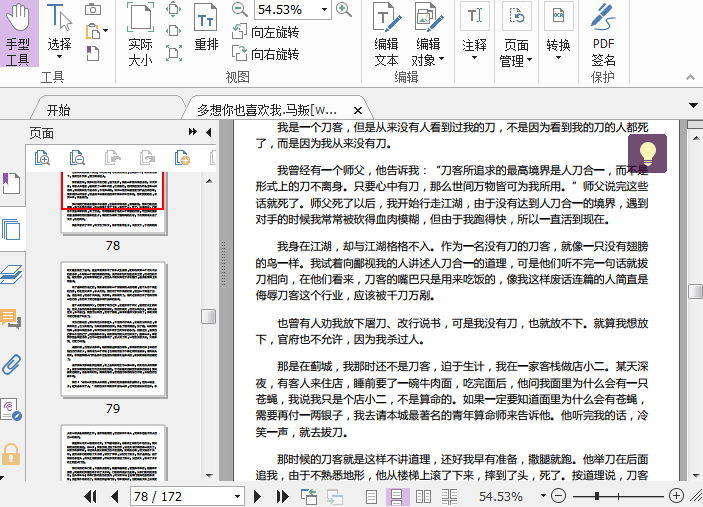Viewport: 703px width, 507px height.
Task: Open the status bar 54.53% zoom dropdown
Action: pyautogui.click(x=543, y=496)
